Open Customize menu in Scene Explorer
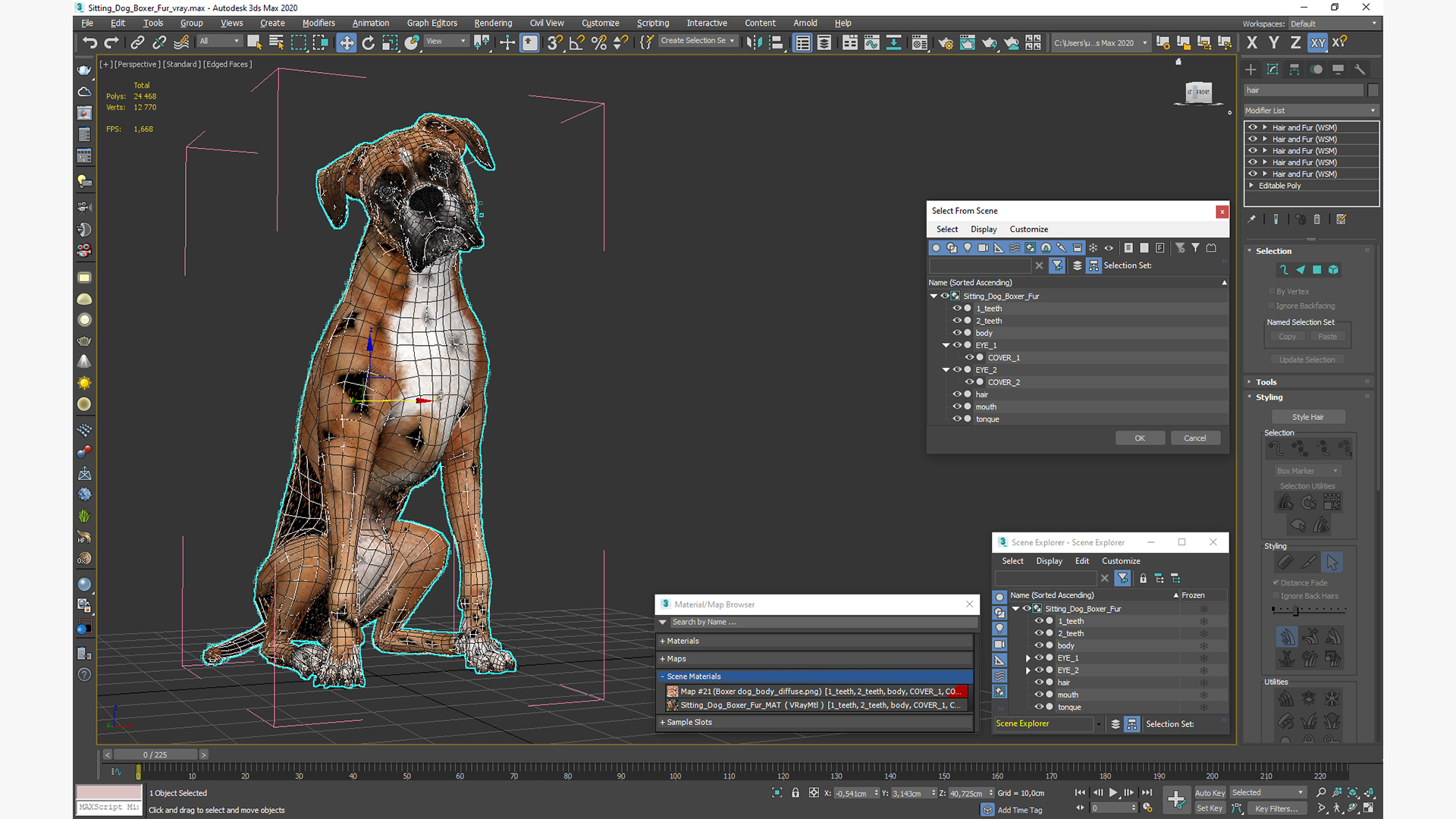 coord(1121,561)
